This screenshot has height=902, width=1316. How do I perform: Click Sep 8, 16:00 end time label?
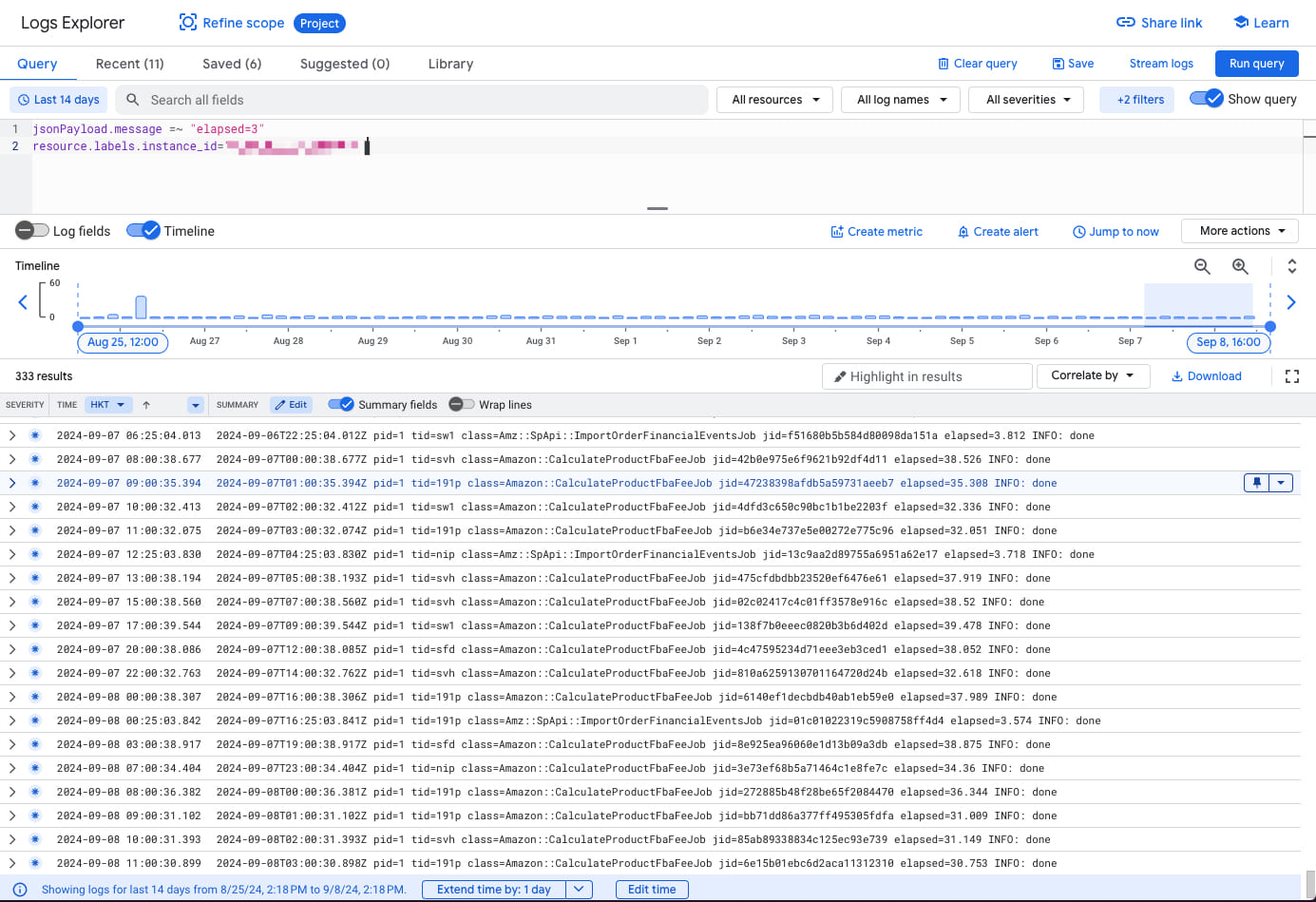(1229, 342)
